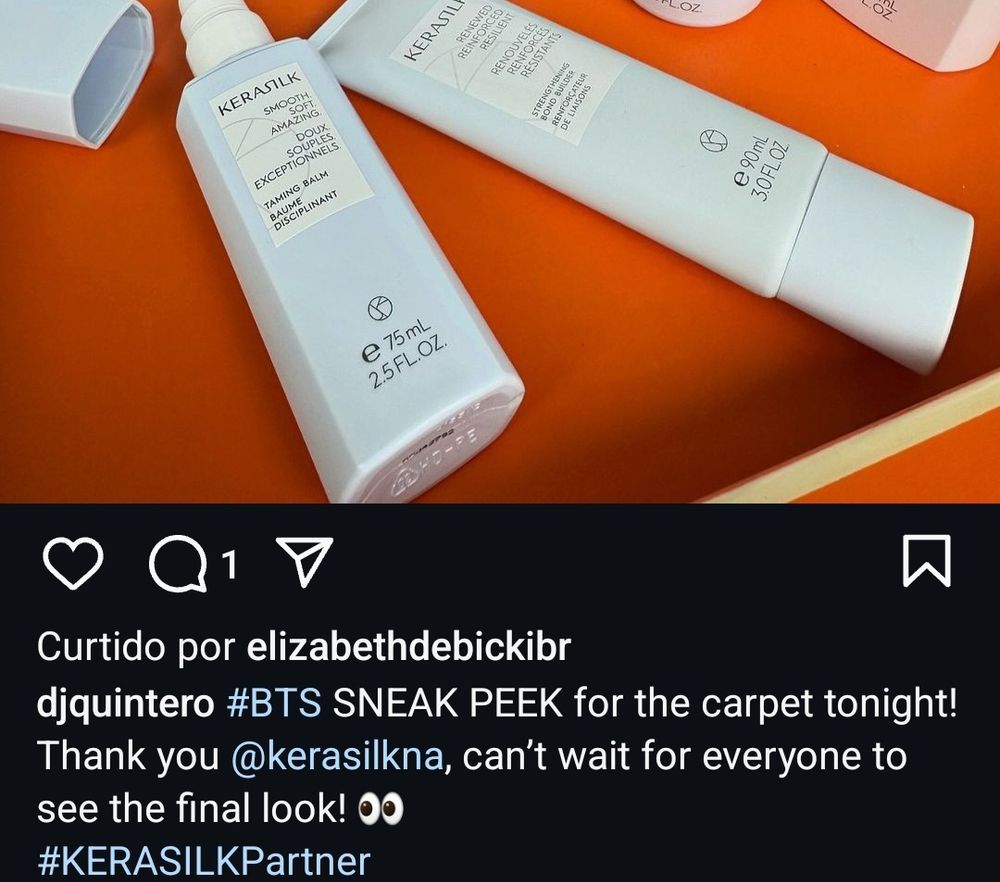Image resolution: width=1000 pixels, height=882 pixels.
Task: Open the #KERASILKPartner hashtag
Action: [x=203, y=861]
